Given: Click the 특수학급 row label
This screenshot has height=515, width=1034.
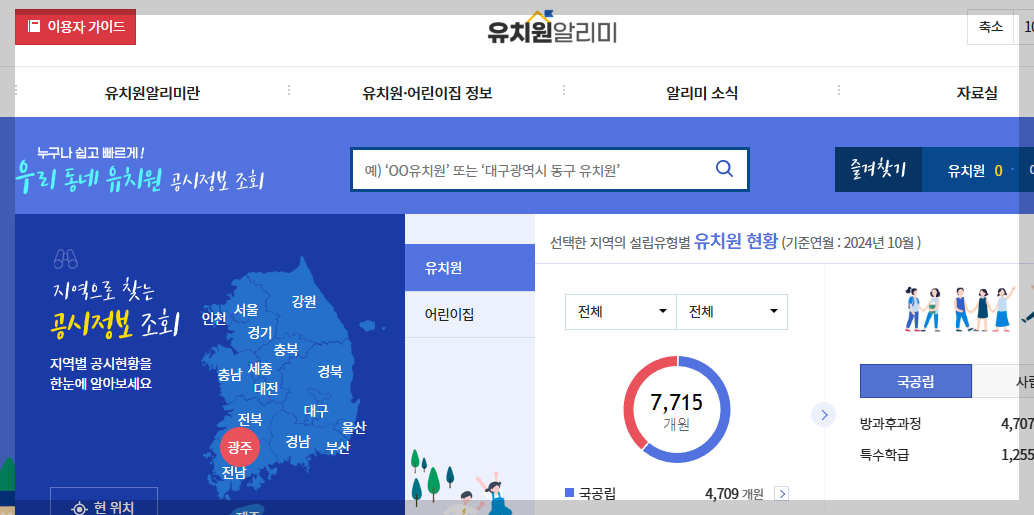Looking at the screenshot, I should coord(884,454).
